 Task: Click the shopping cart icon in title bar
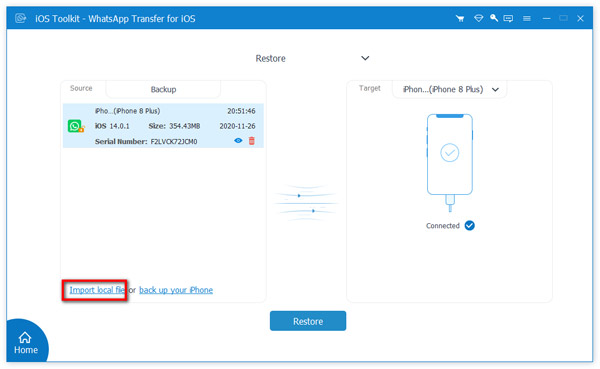coord(460,18)
